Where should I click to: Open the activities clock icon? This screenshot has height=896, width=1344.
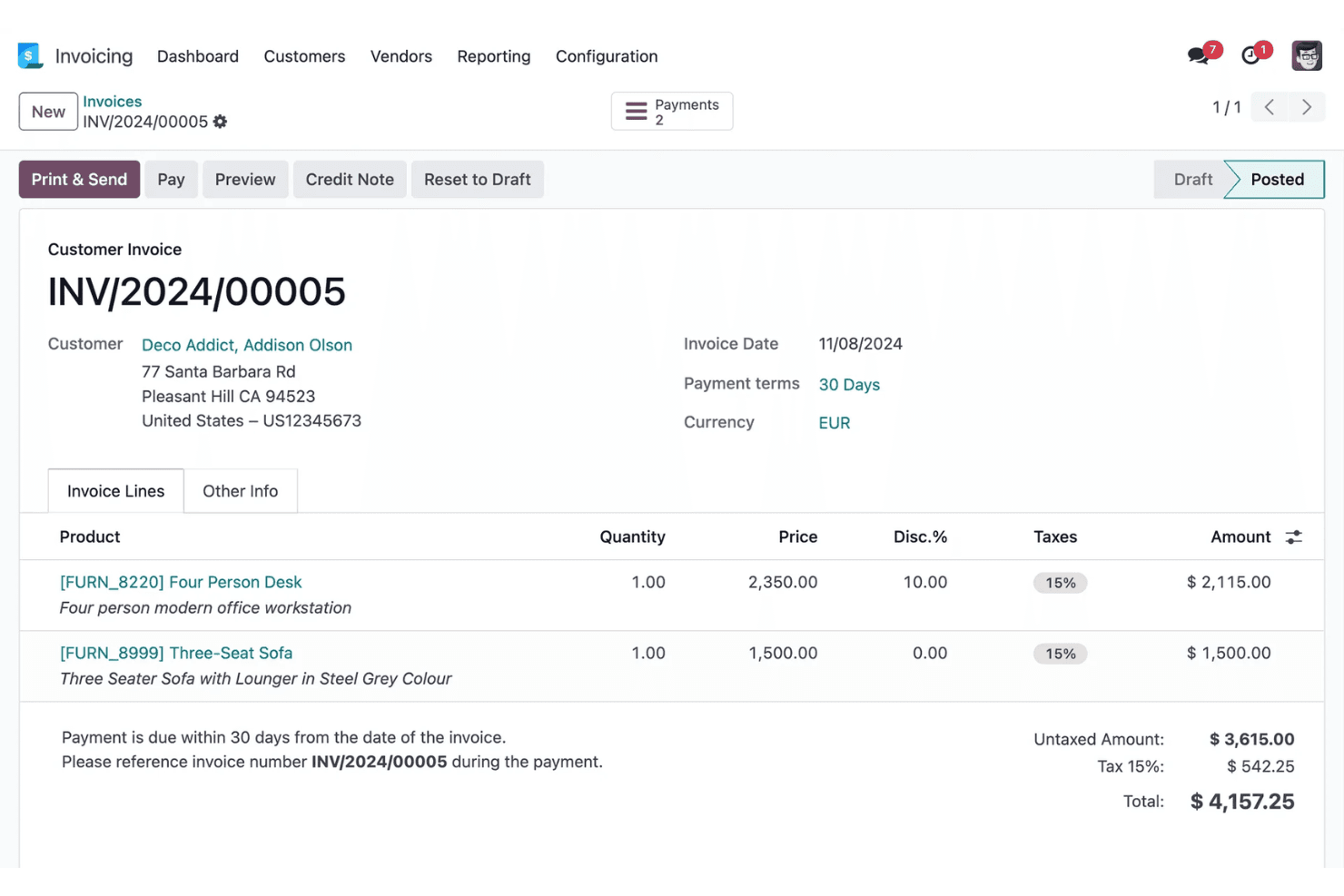coord(1250,56)
